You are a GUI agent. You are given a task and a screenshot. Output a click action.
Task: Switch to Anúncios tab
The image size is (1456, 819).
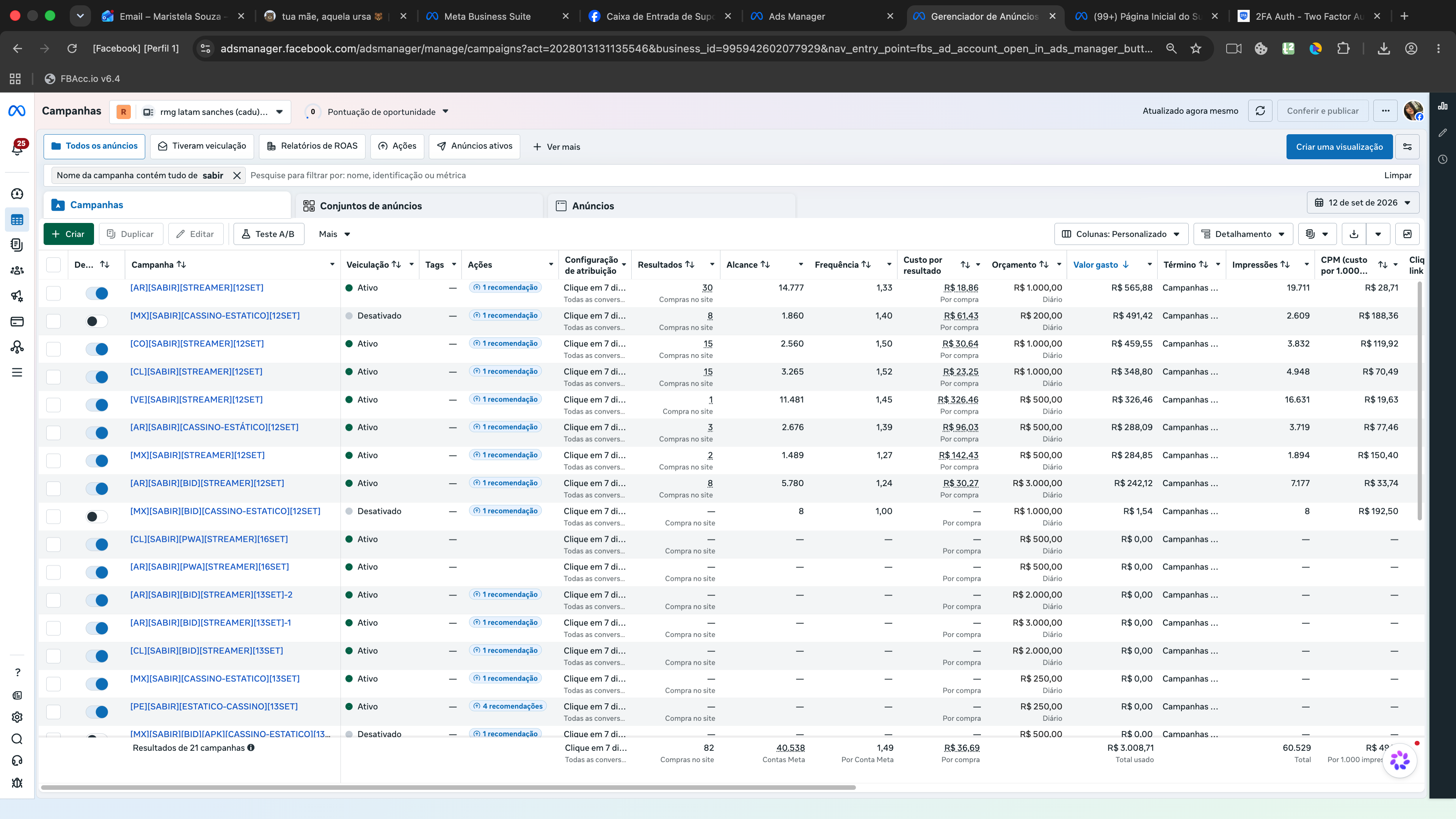click(x=672, y=206)
